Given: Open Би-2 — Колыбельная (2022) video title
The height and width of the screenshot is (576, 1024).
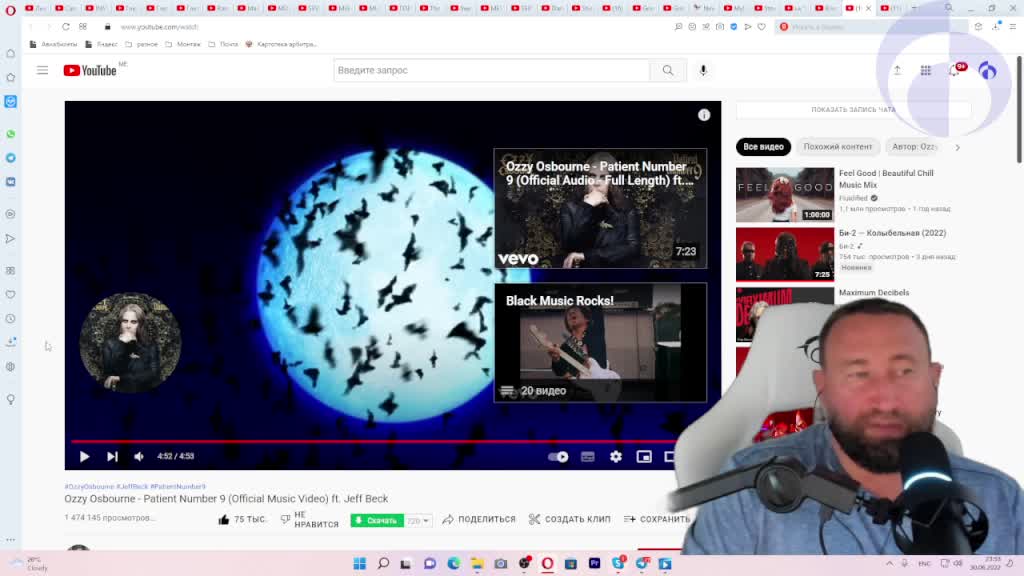Looking at the screenshot, I should point(892,233).
